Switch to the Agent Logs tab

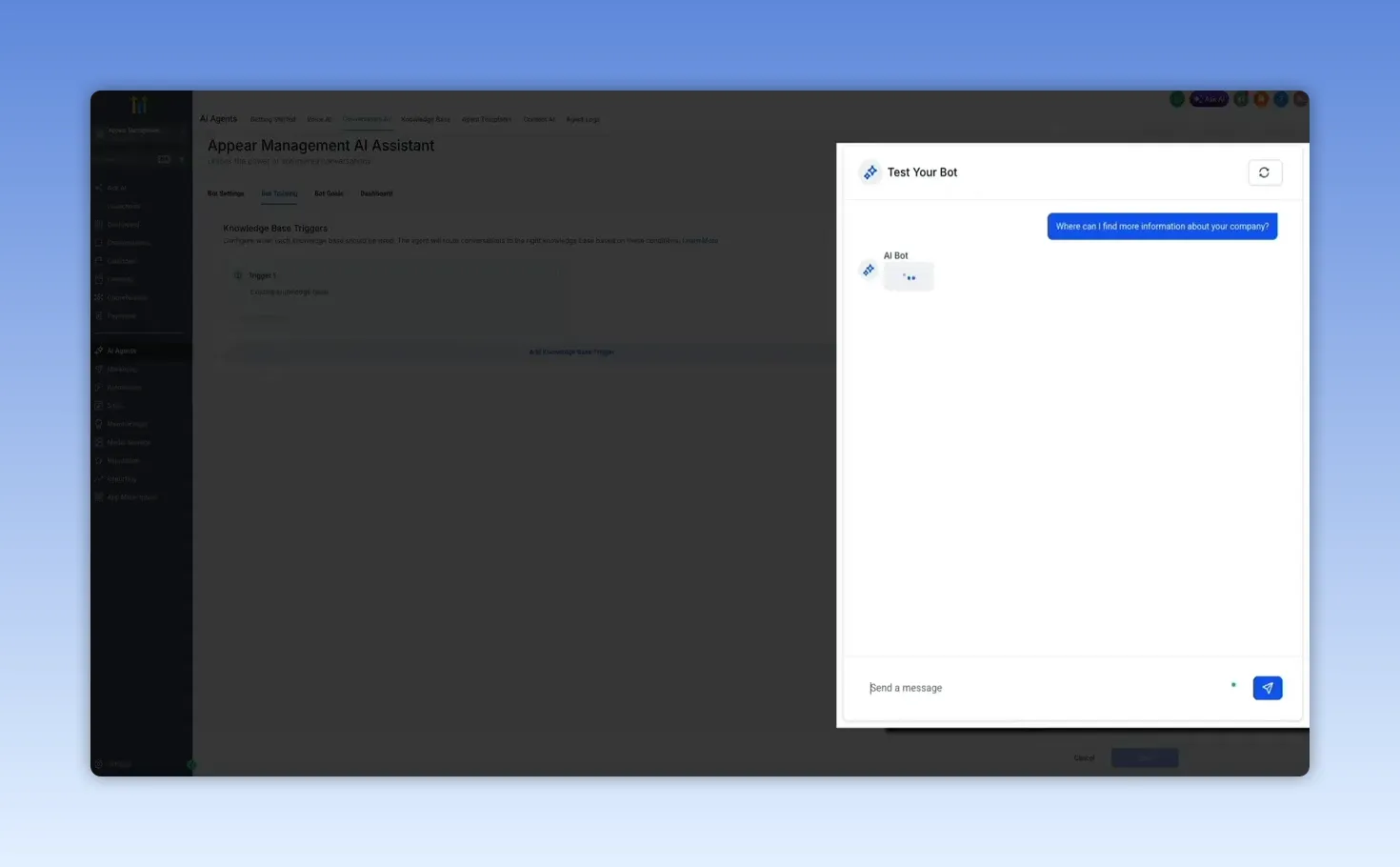[583, 120]
